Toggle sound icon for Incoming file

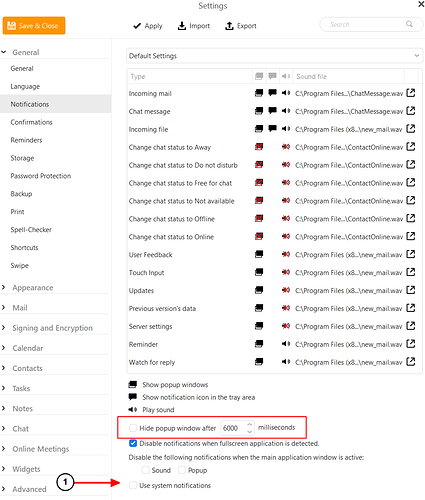click(x=286, y=129)
